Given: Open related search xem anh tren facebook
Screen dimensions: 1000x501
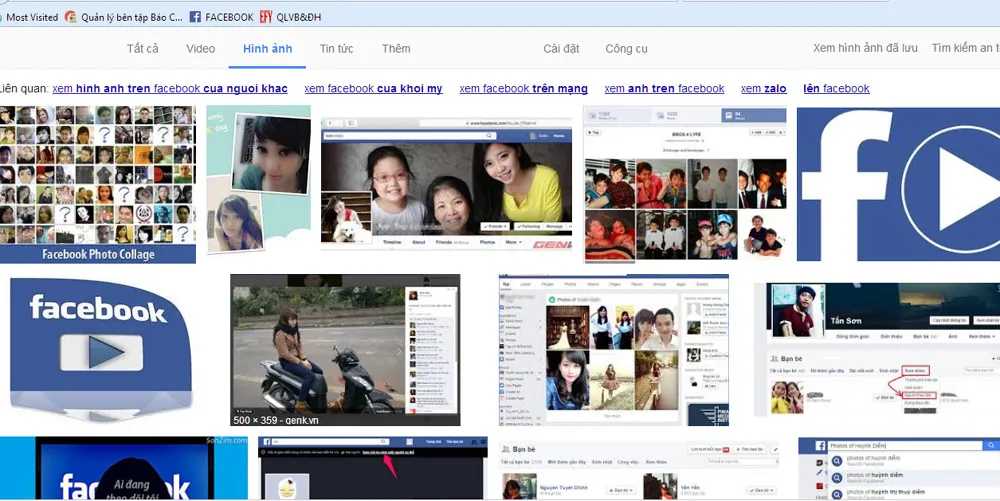Looking at the screenshot, I should [x=664, y=89].
